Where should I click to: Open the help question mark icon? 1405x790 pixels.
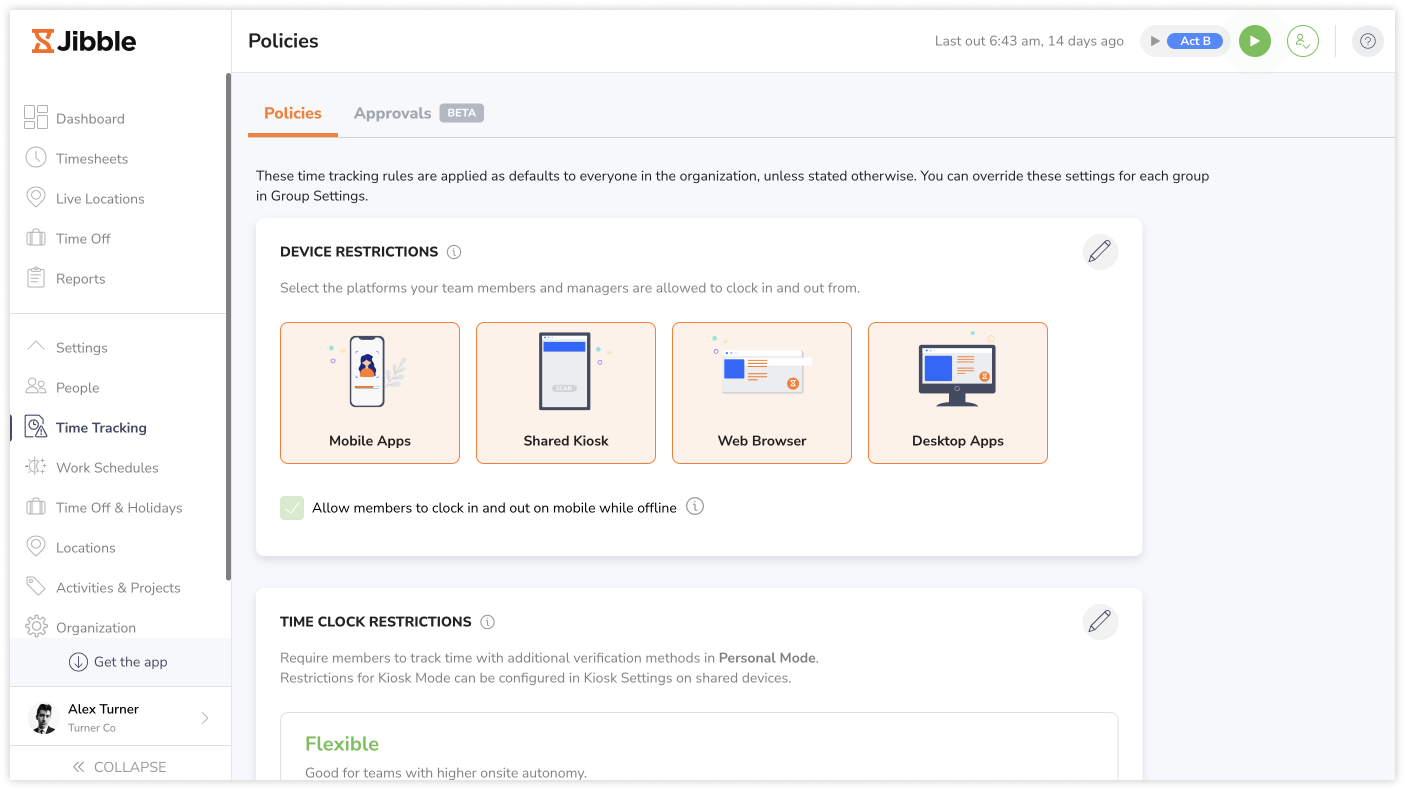(1367, 41)
